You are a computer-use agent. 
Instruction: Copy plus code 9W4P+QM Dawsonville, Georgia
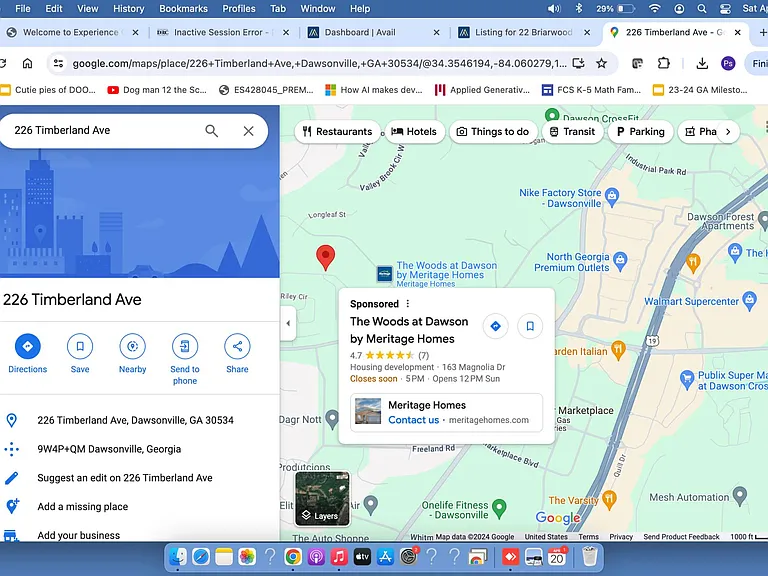[109, 449]
